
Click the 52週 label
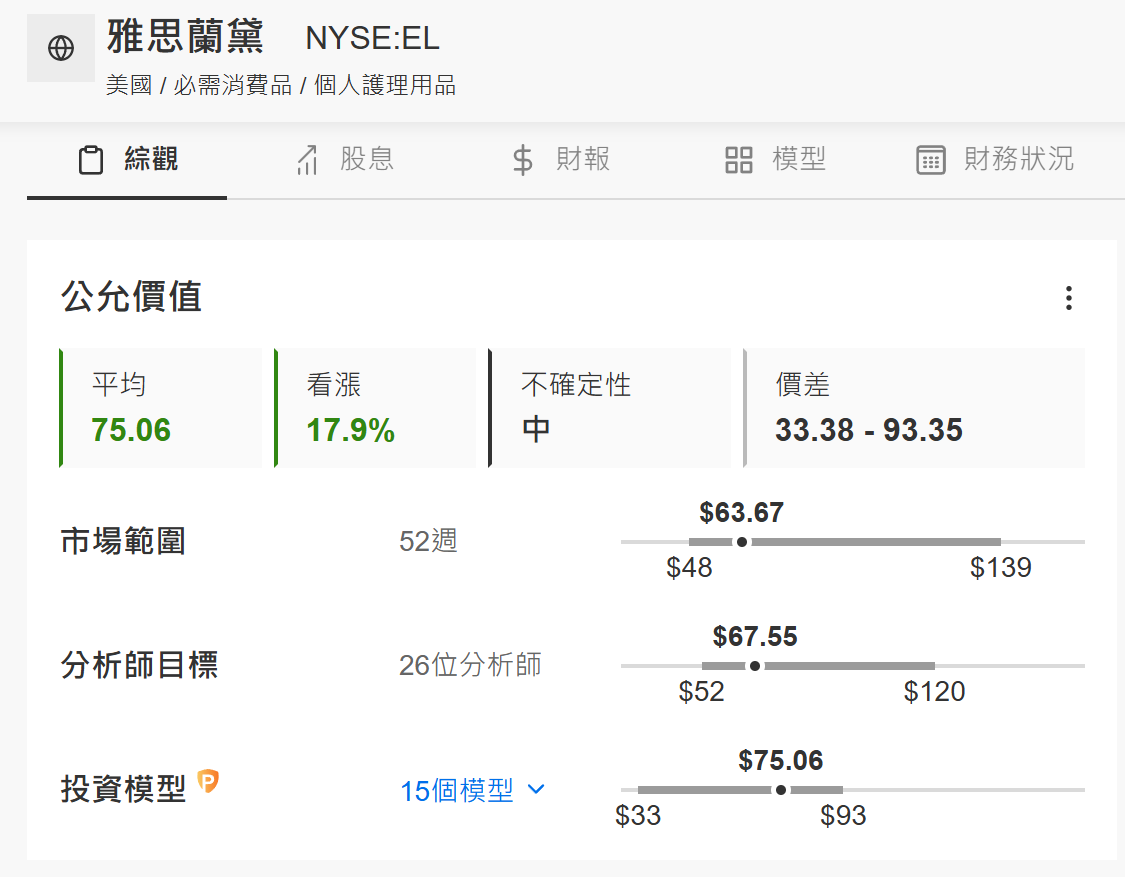pos(428,541)
